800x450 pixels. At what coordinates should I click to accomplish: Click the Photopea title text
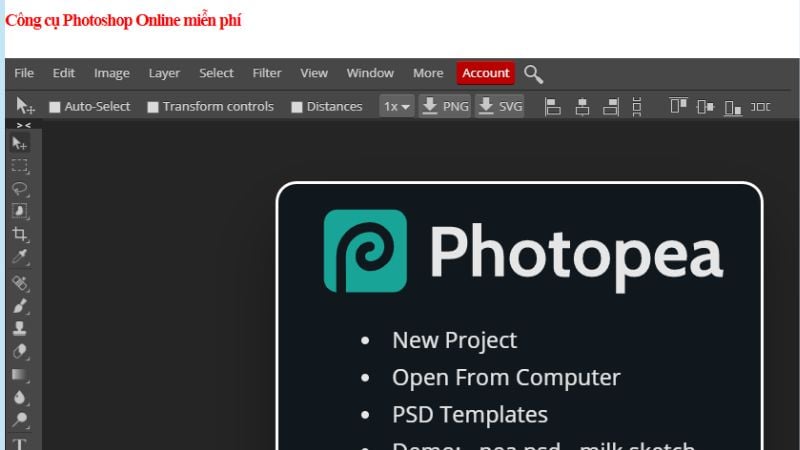pyautogui.click(x=577, y=257)
